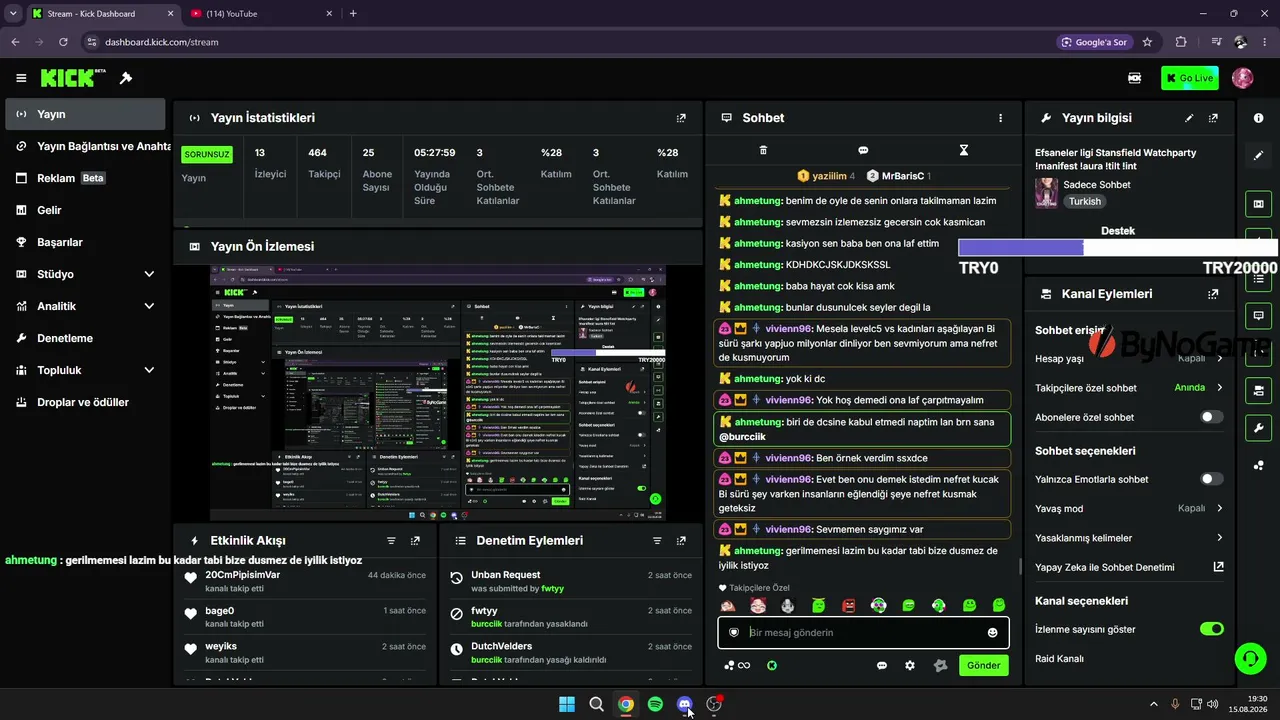
Task: Expand the Analitik sidebar section
Action: 149,306
